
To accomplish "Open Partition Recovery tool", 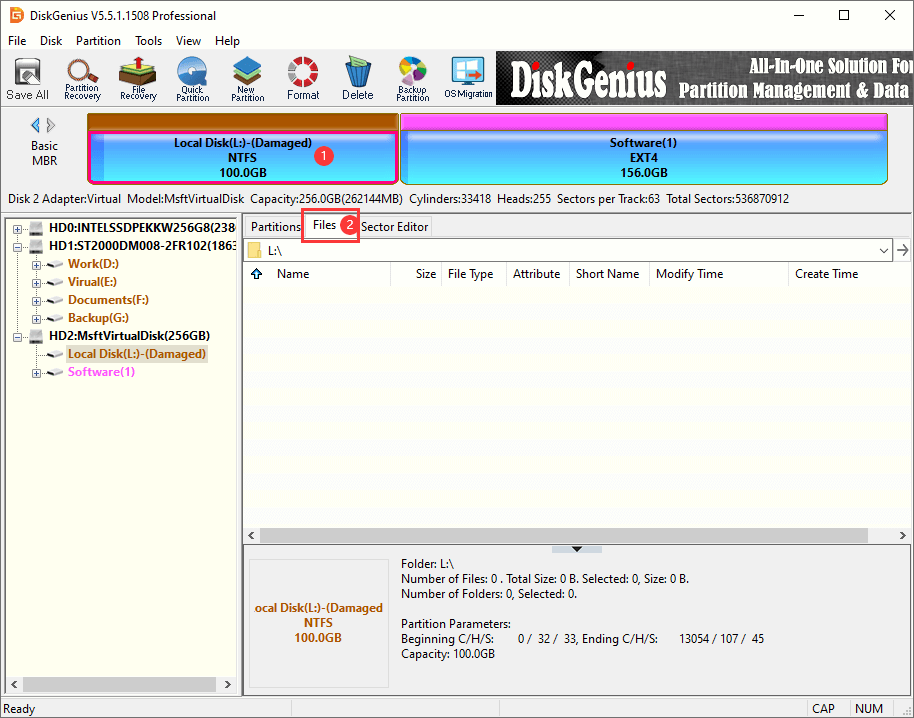I will pyautogui.click(x=82, y=79).
